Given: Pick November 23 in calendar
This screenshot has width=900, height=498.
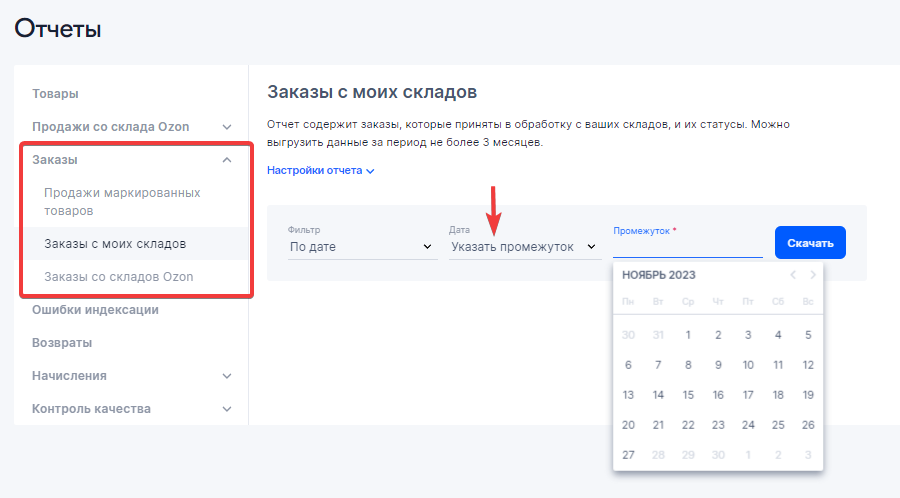Looking at the screenshot, I should (x=718, y=425).
